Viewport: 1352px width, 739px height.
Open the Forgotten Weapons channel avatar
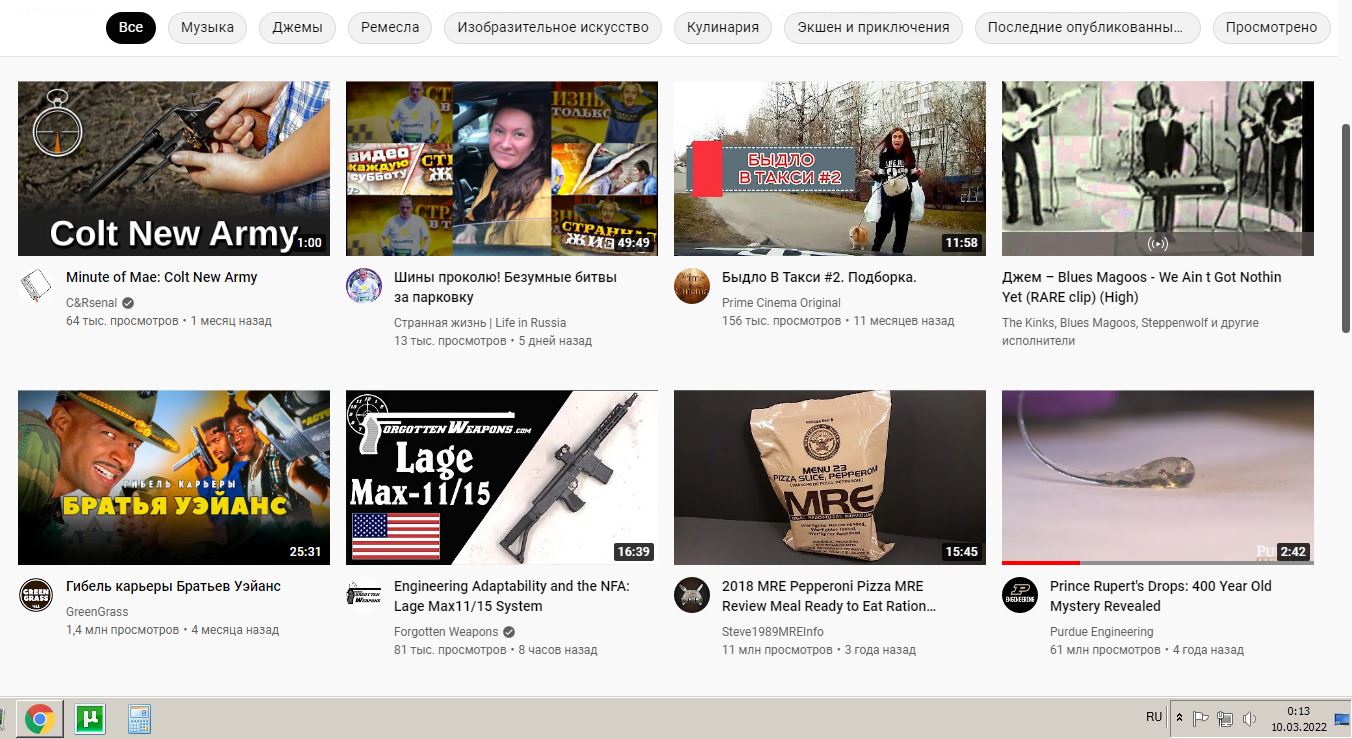[x=364, y=595]
